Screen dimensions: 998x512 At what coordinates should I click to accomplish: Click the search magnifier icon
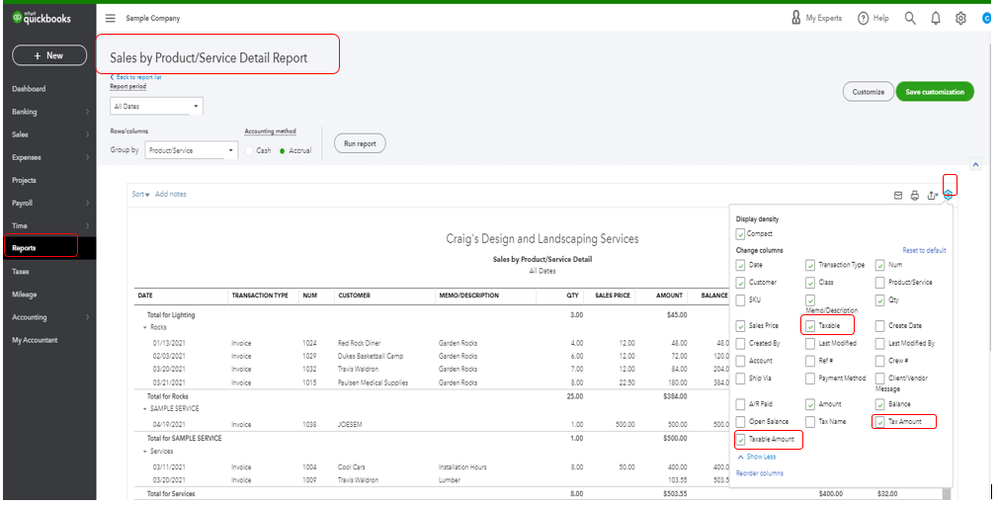coord(909,18)
